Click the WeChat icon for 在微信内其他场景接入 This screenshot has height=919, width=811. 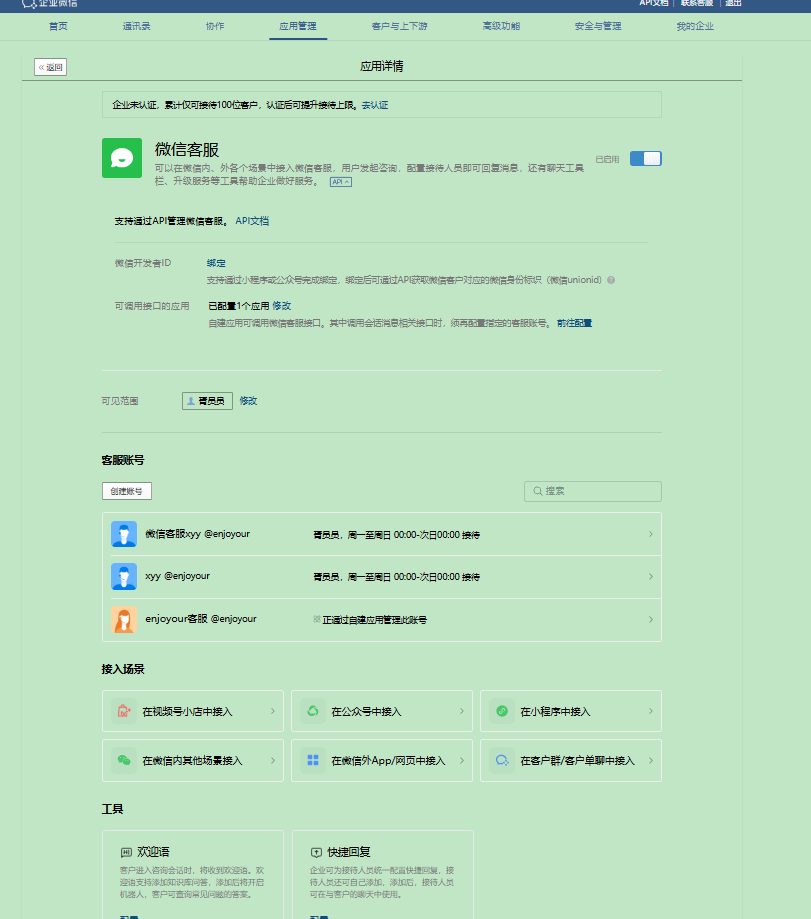pyautogui.click(x=124, y=760)
